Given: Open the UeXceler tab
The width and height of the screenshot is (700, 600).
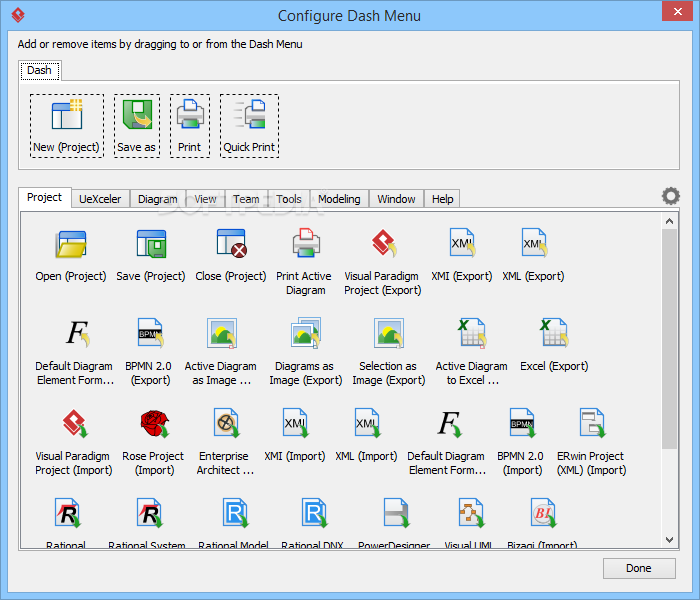Looking at the screenshot, I should click(100, 199).
